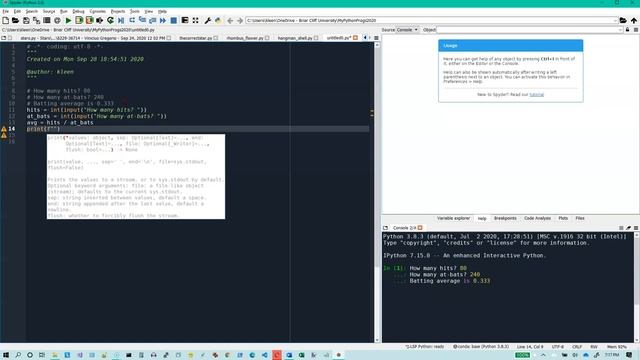The height and width of the screenshot is (360, 640).
Task: Open Windows taskbar search
Action: coord(18,355)
